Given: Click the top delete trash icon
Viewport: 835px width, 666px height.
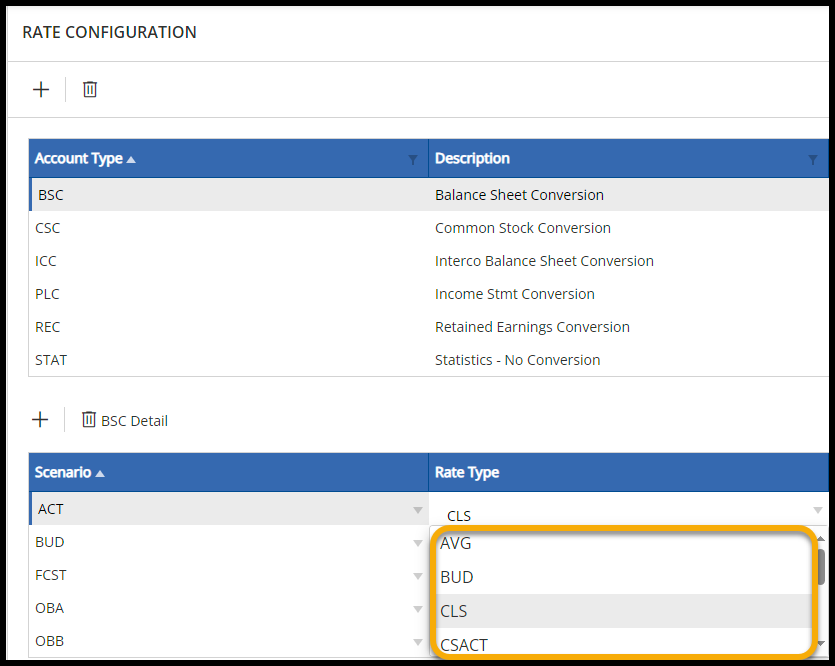Looking at the screenshot, I should click(90, 90).
